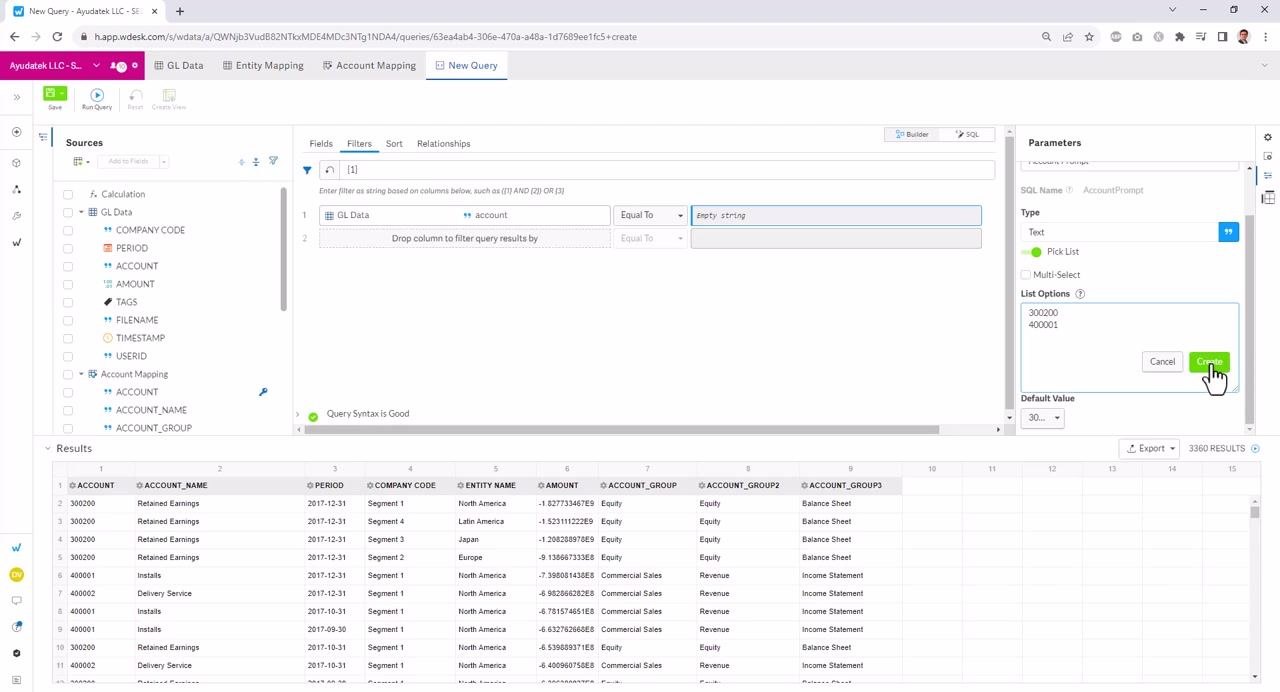Click the Run Query icon

pyautogui.click(x=97, y=95)
